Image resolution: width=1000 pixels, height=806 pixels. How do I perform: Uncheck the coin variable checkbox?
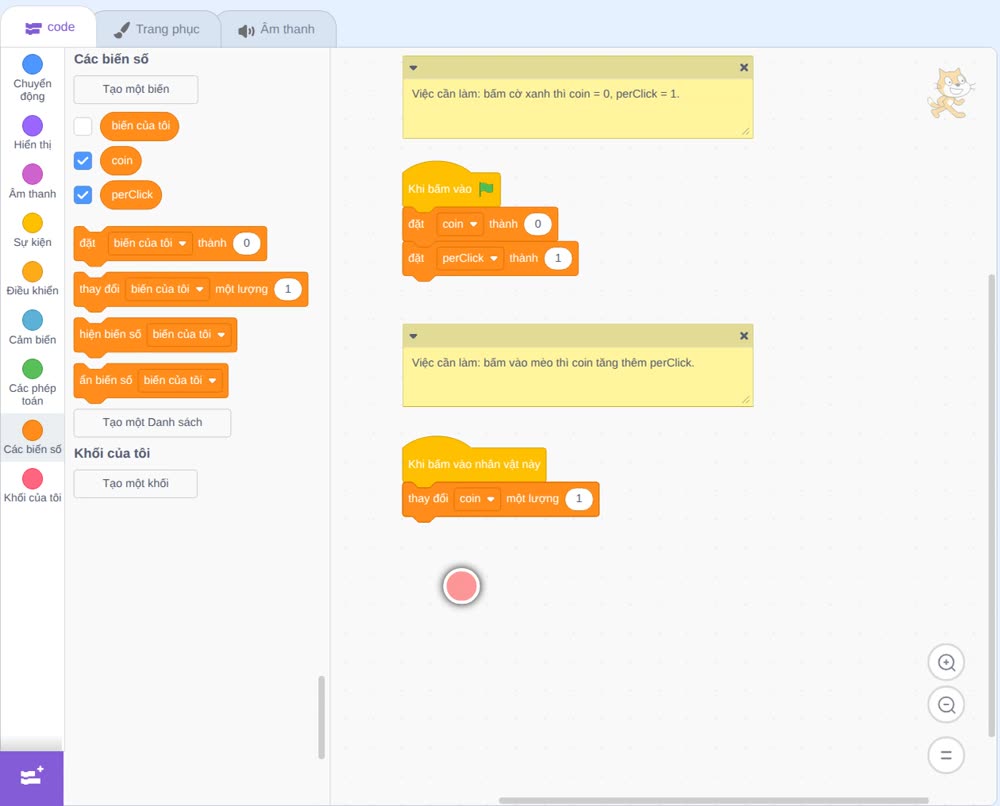pyautogui.click(x=83, y=161)
